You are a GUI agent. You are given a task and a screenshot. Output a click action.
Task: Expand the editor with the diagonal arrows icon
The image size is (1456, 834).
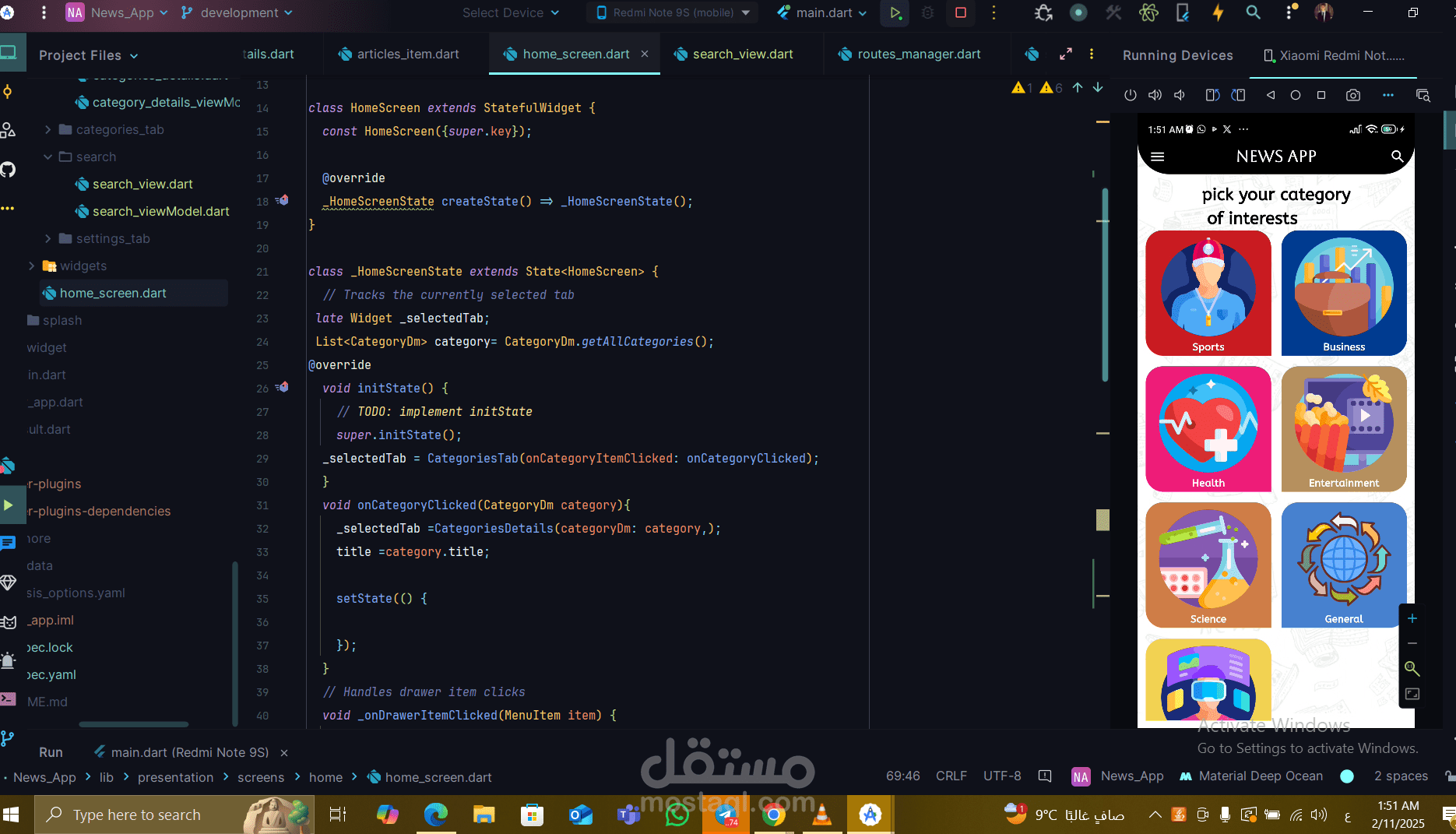1066,54
